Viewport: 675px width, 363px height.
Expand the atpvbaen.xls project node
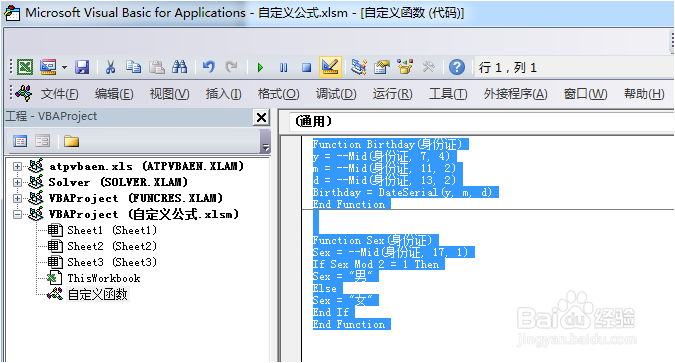[x=17, y=166]
